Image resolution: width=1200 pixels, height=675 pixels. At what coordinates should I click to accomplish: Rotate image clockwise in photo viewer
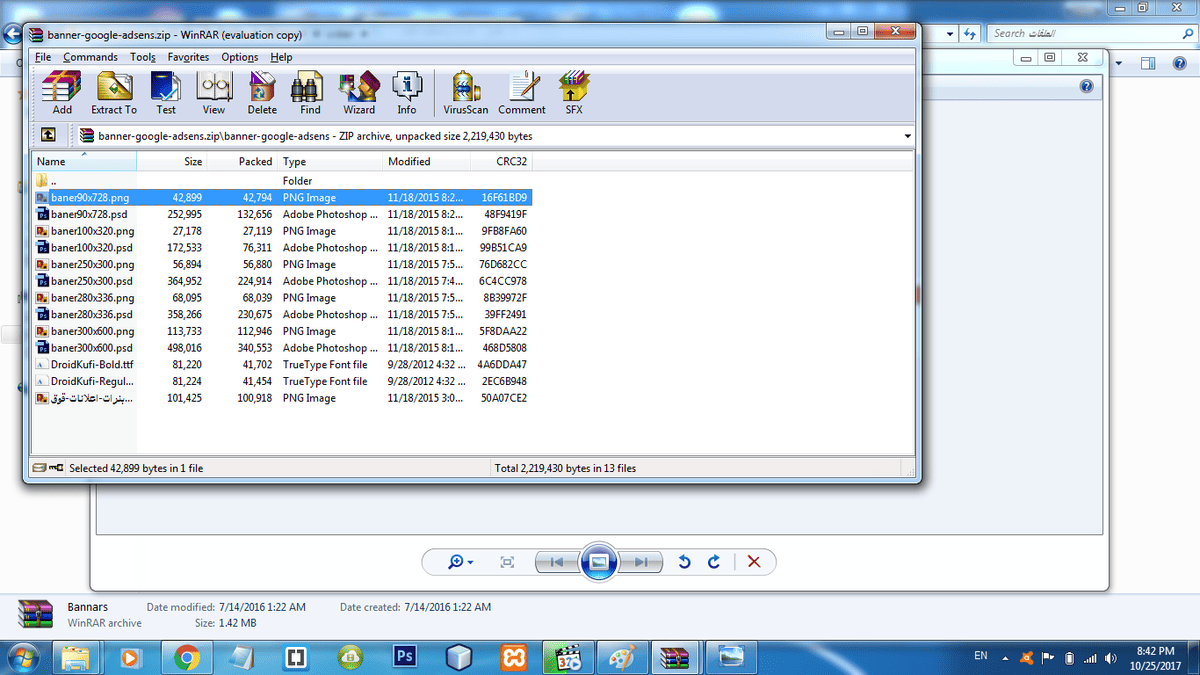714,562
